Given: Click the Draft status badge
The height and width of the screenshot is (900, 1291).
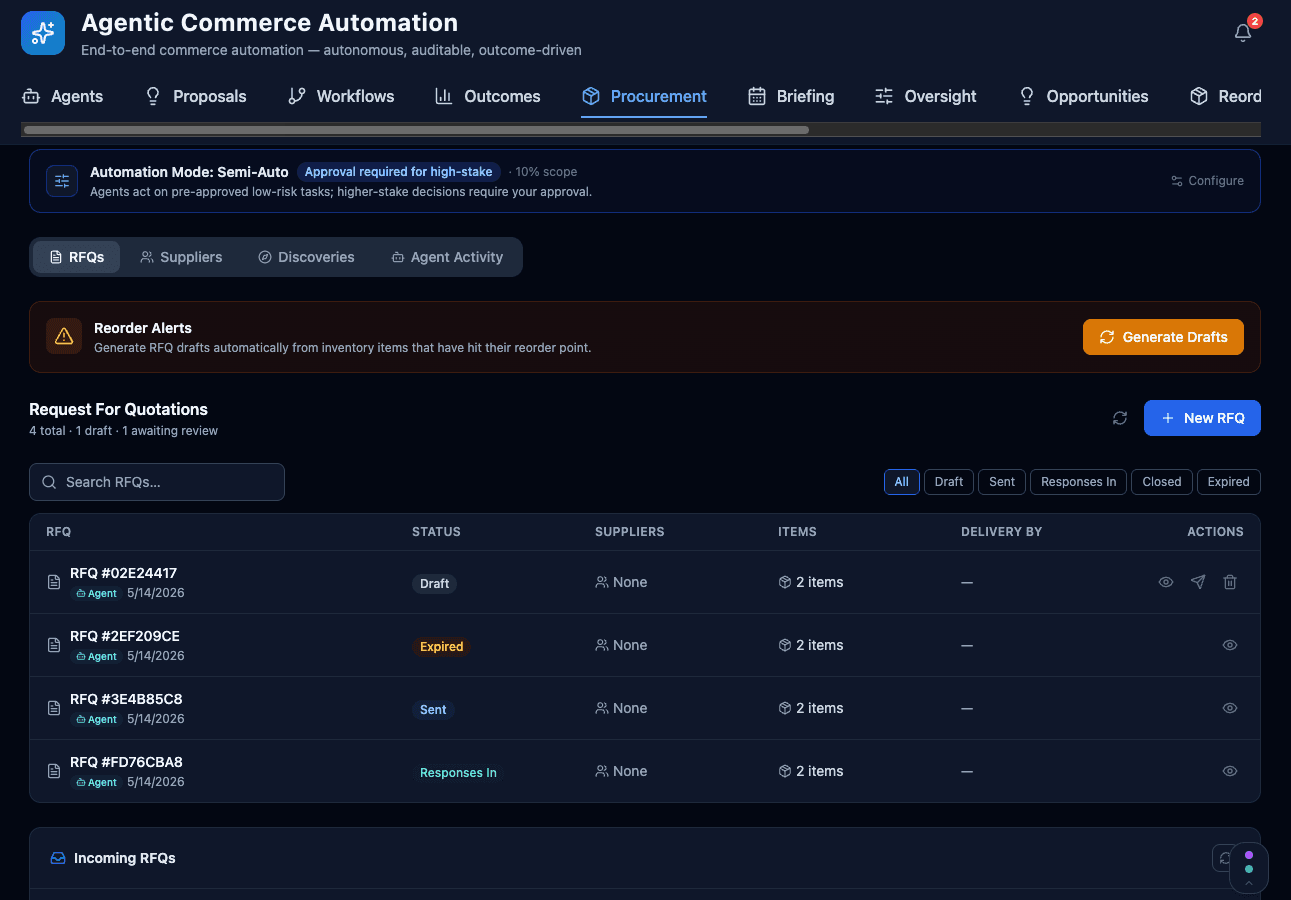Looking at the screenshot, I should pyautogui.click(x=434, y=584).
